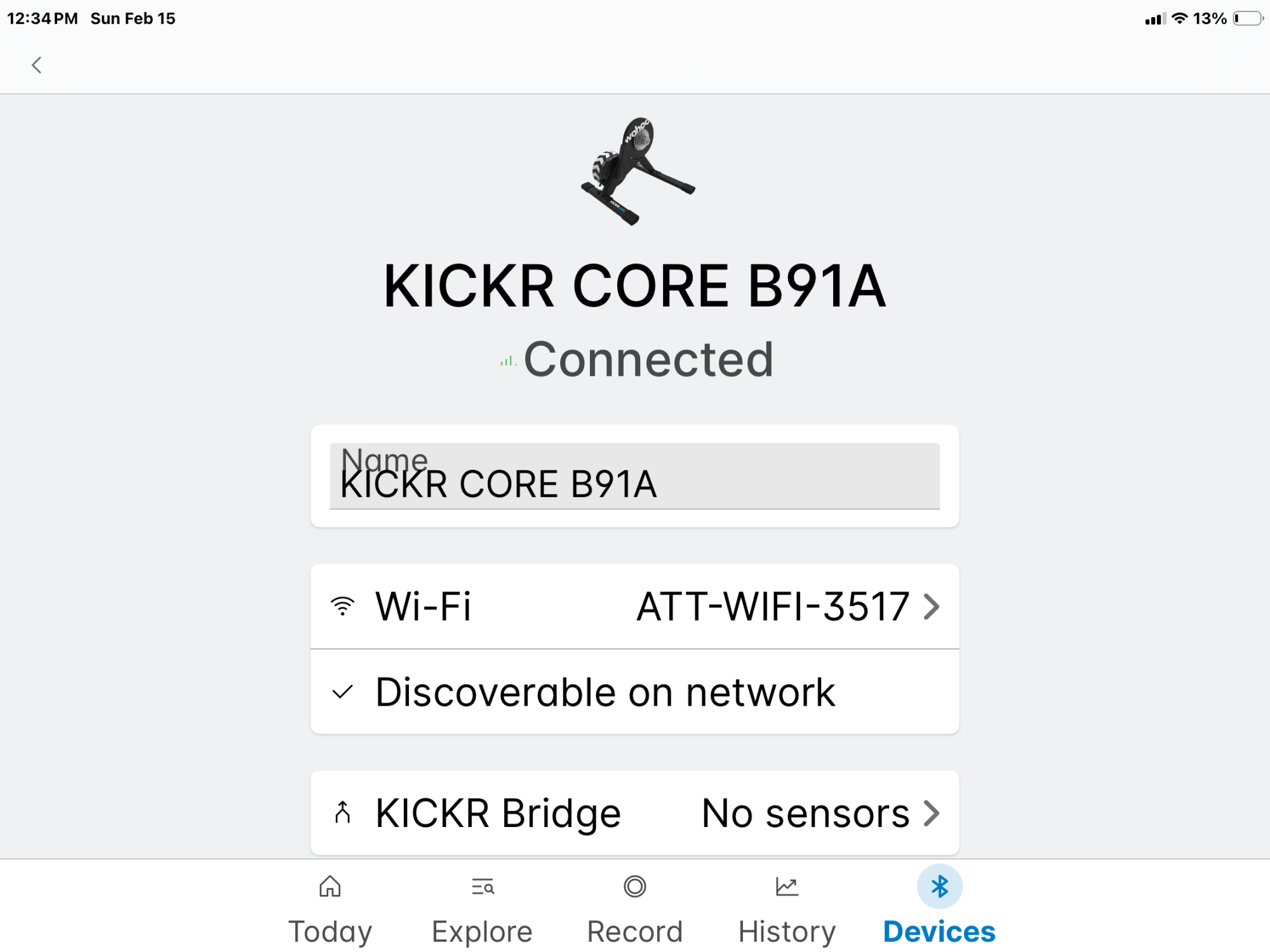Image resolution: width=1270 pixels, height=952 pixels.
Task: Switch to the History tab label
Action: [x=787, y=932]
